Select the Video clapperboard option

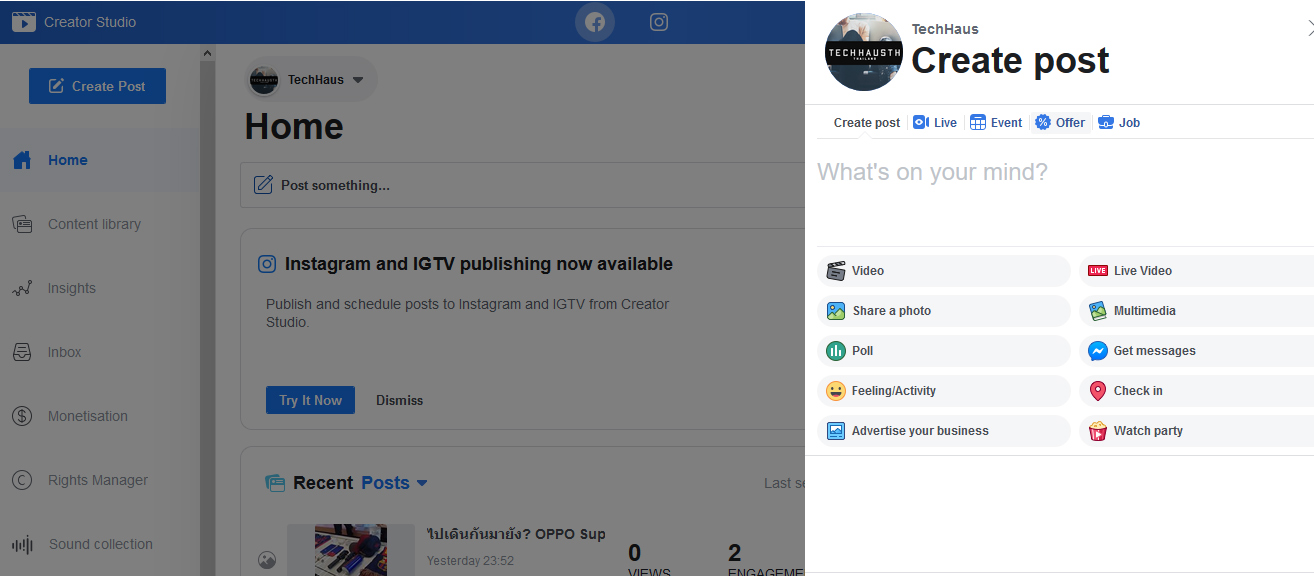point(943,271)
